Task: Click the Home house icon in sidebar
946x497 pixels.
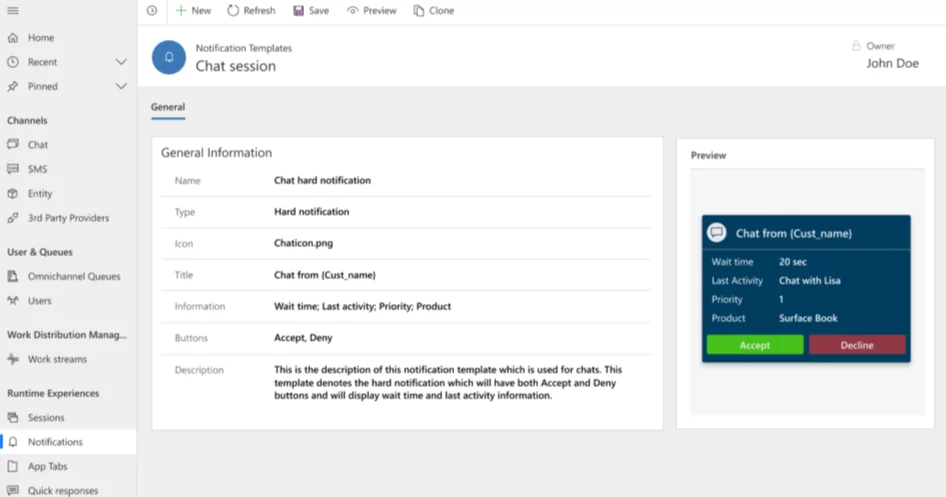Action: point(13,37)
